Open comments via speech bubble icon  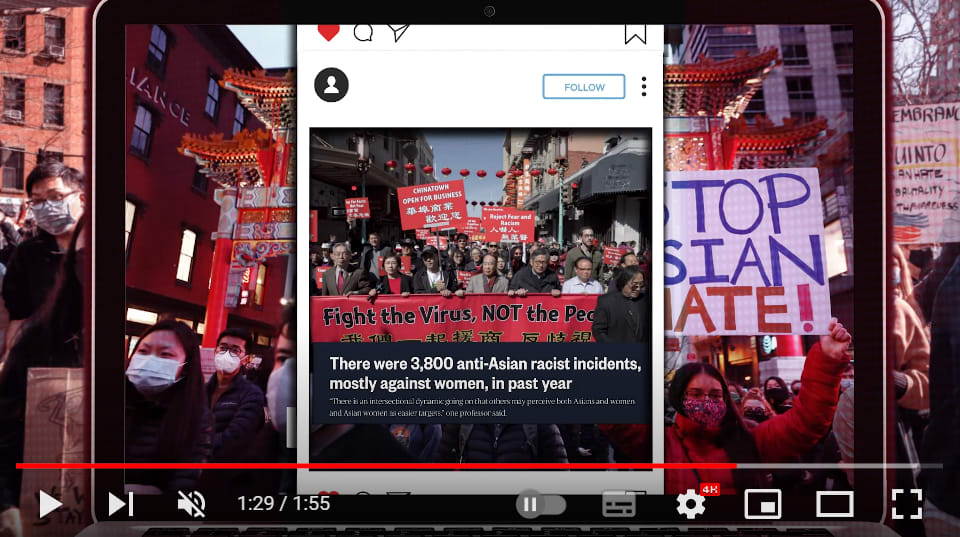tap(363, 32)
